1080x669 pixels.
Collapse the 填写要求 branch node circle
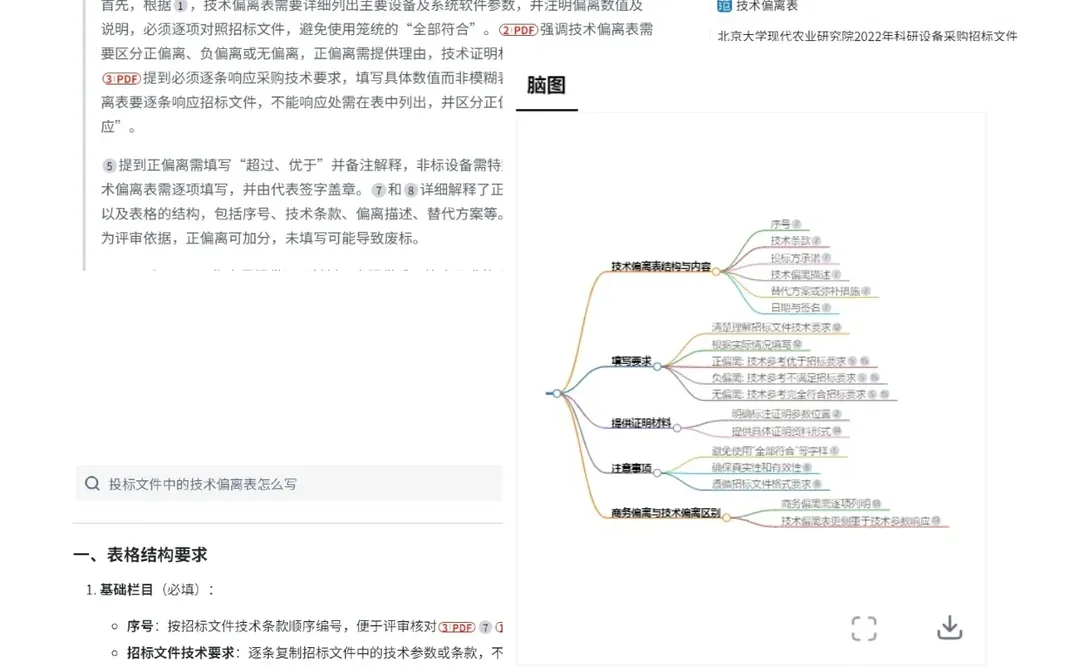657,367
